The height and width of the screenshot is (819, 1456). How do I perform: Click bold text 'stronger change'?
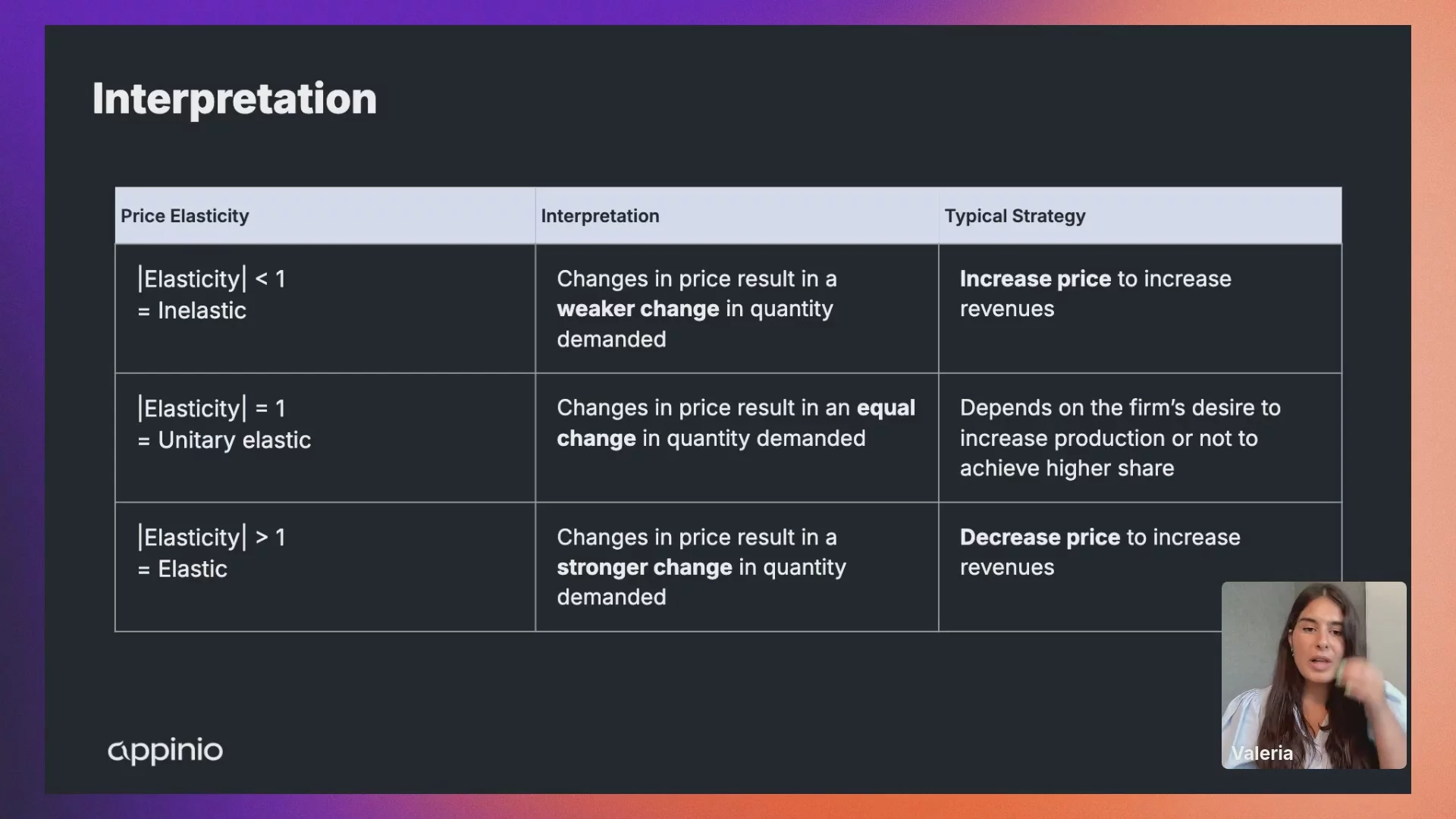click(x=645, y=567)
